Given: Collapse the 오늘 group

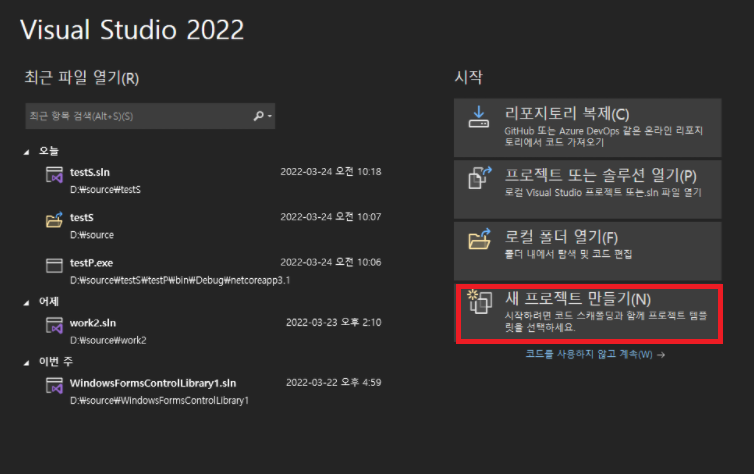Looking at the screenshot, I should (x=26, y=152).
